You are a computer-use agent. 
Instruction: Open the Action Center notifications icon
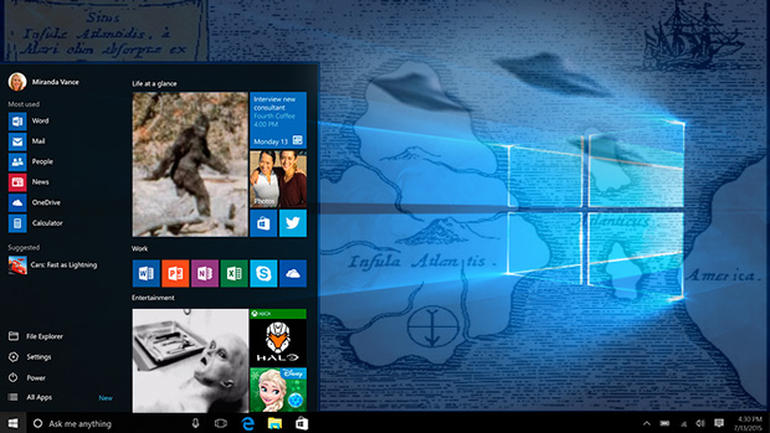click(x=719, y=423)
